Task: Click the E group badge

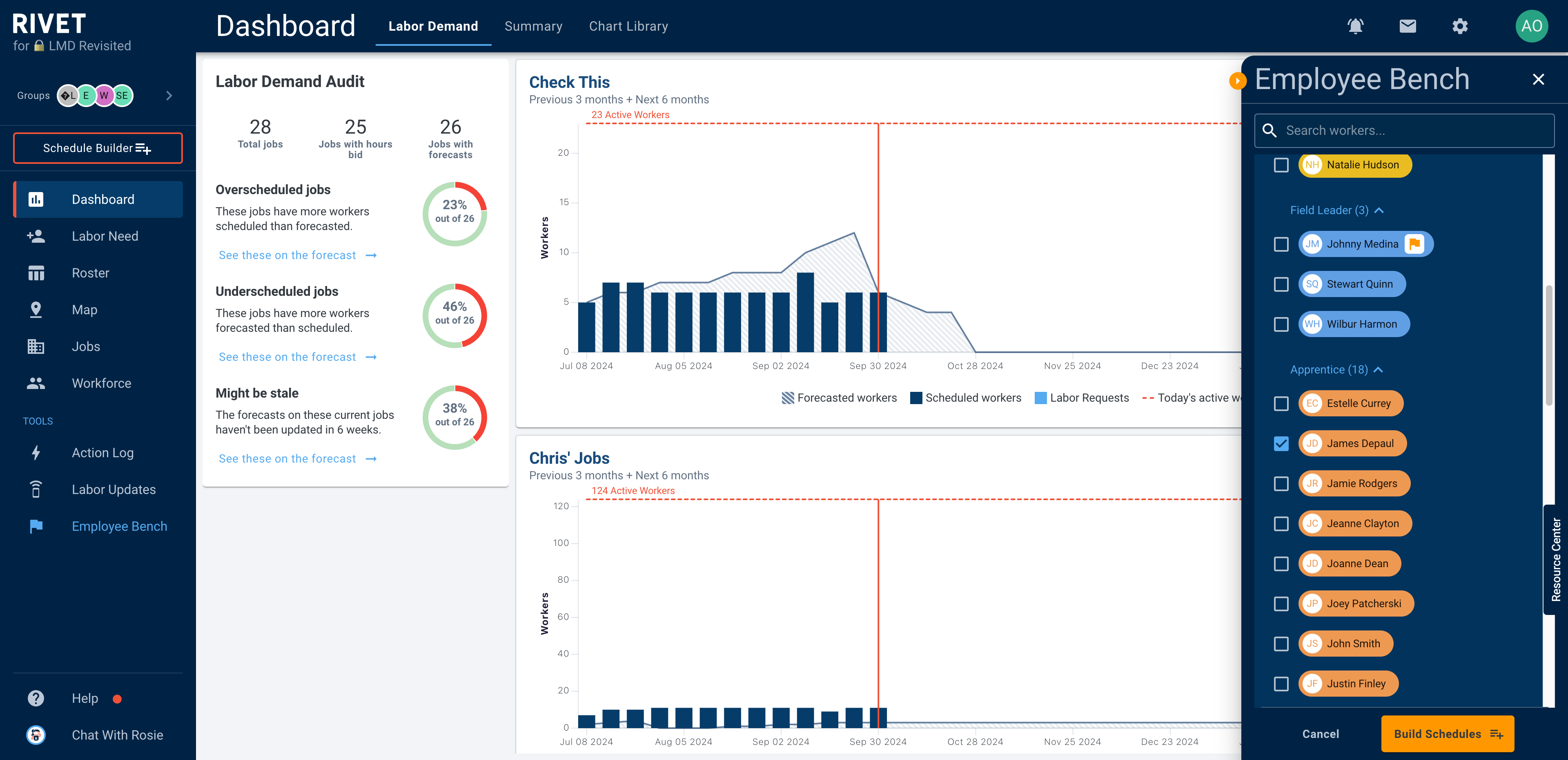Action: click(87, 96)
